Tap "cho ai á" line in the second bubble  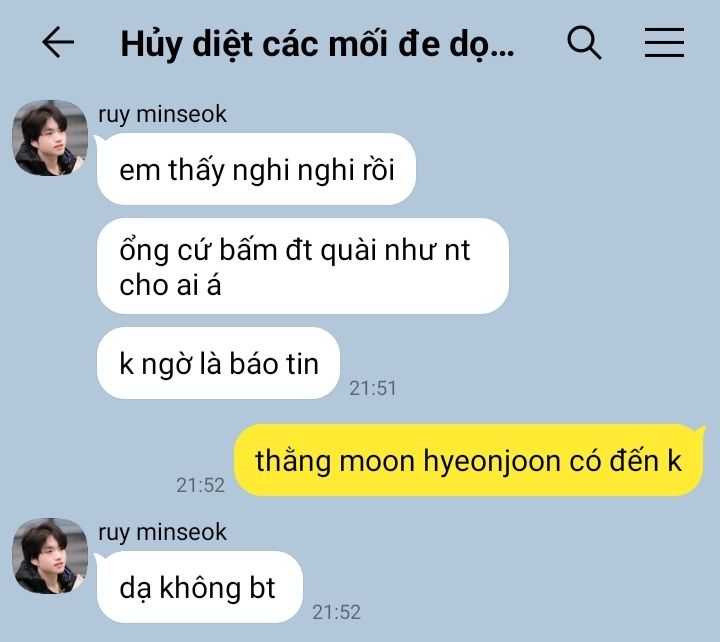tap(170, 285)
